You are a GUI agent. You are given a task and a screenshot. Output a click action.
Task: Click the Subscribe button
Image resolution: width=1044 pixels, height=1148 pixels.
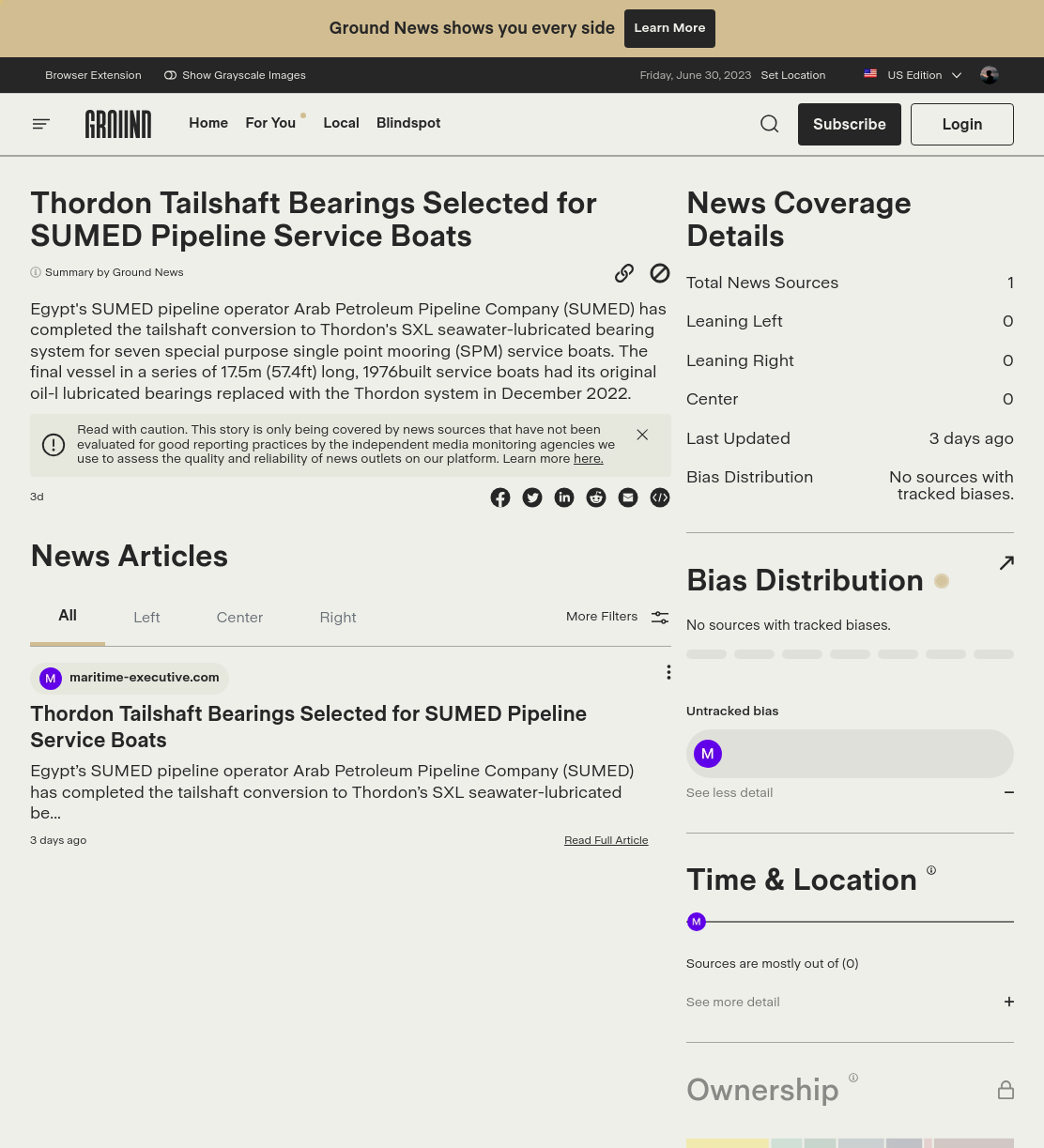tap(850, 124)
